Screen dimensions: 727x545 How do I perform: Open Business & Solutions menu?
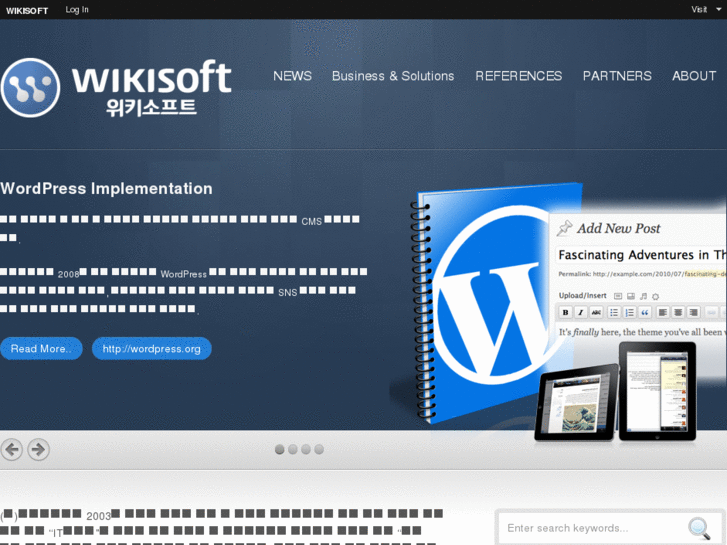pyautogui.click(x=393, y=76)
